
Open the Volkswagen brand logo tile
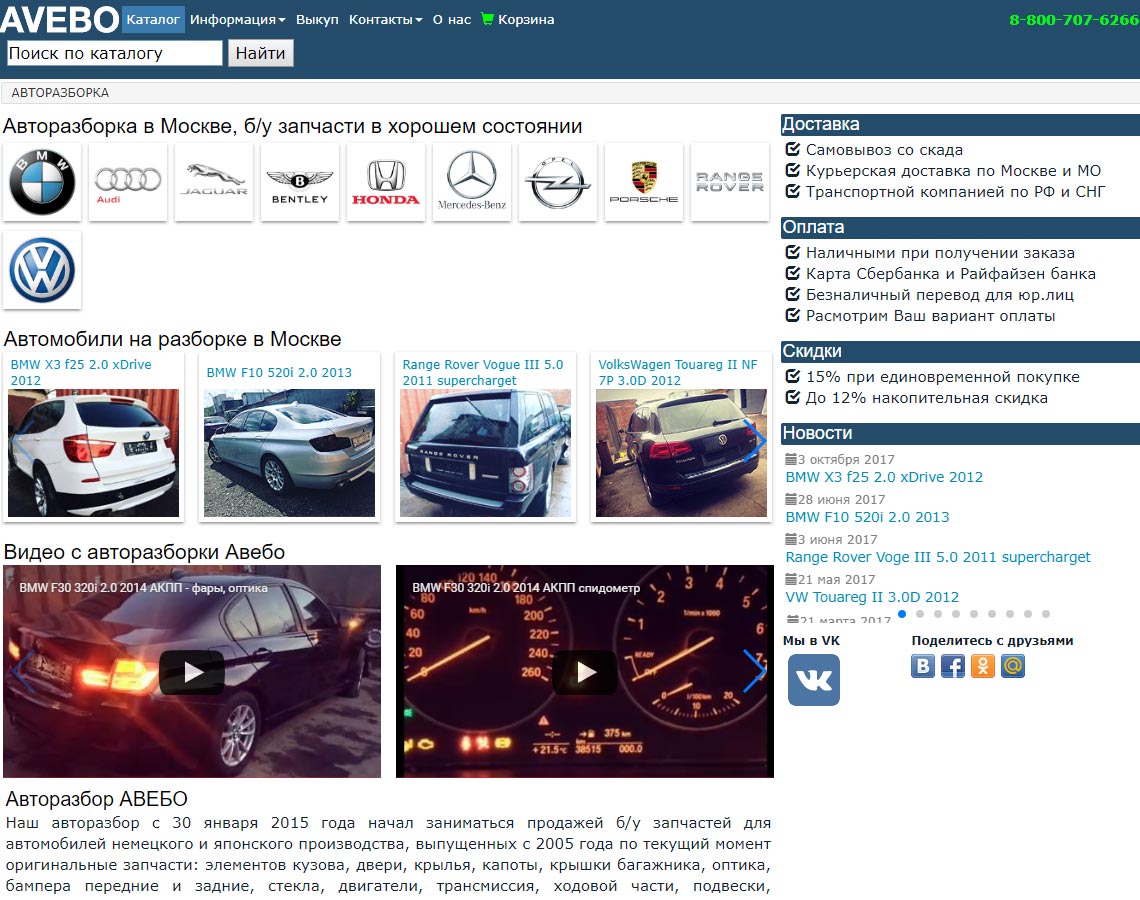click(x=42, y=270)
